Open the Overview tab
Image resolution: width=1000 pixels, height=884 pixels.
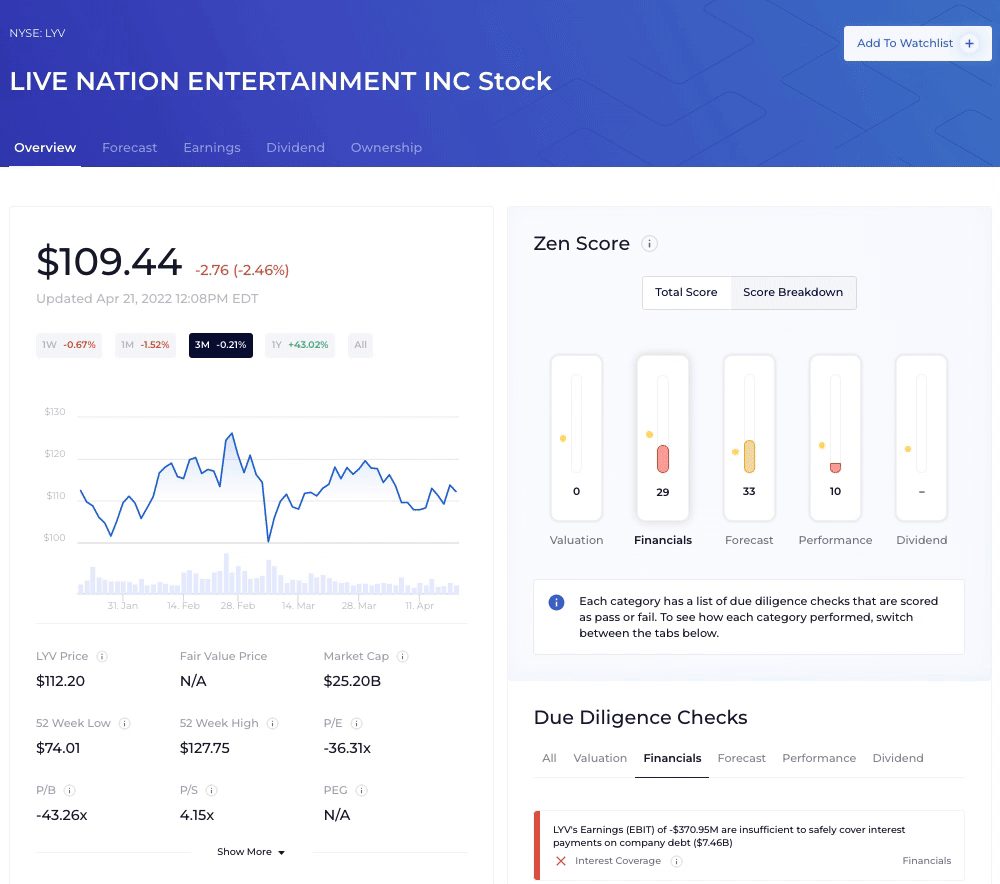point(45,148)
